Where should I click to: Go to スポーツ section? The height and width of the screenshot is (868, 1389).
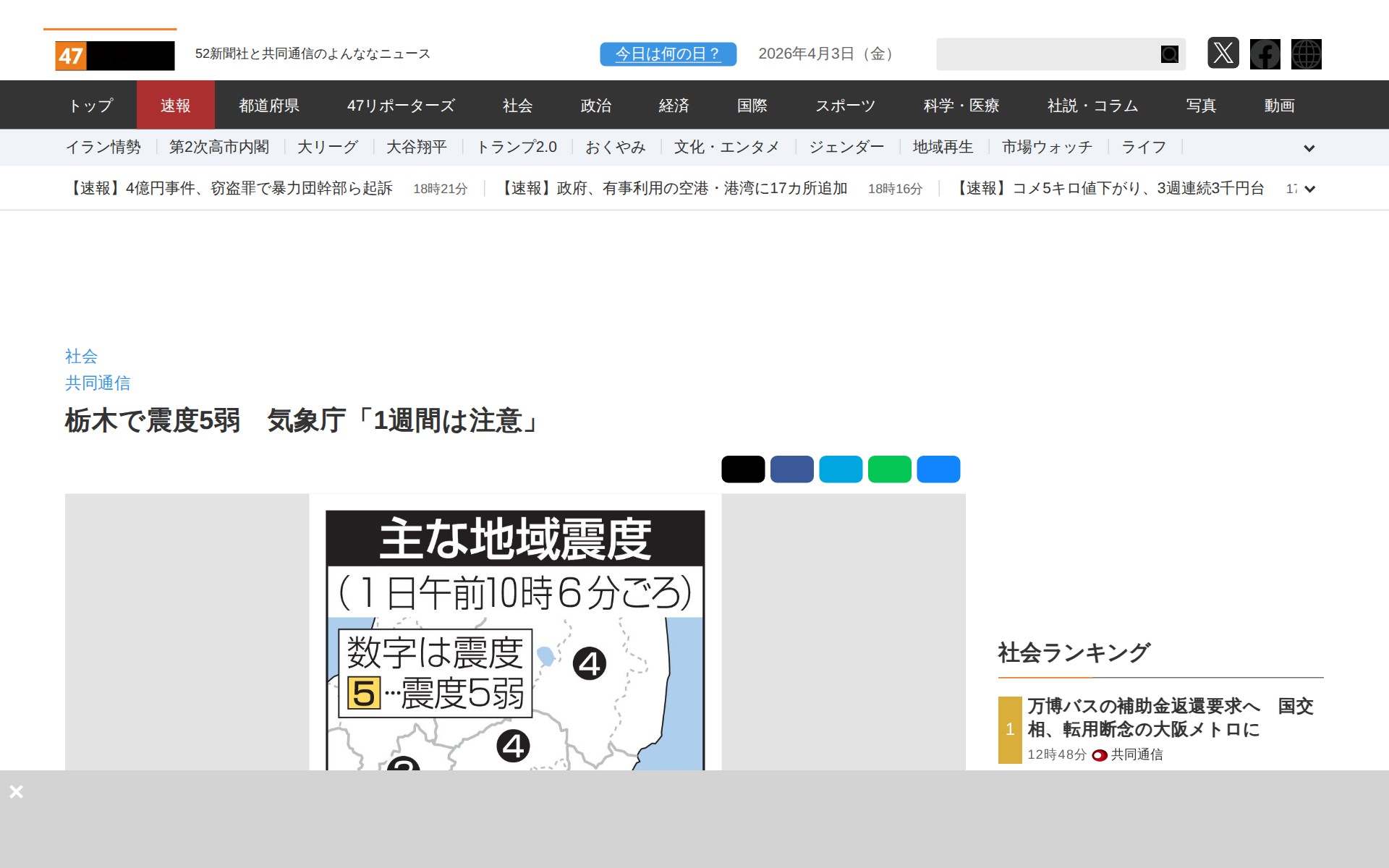tap(845, 106)
